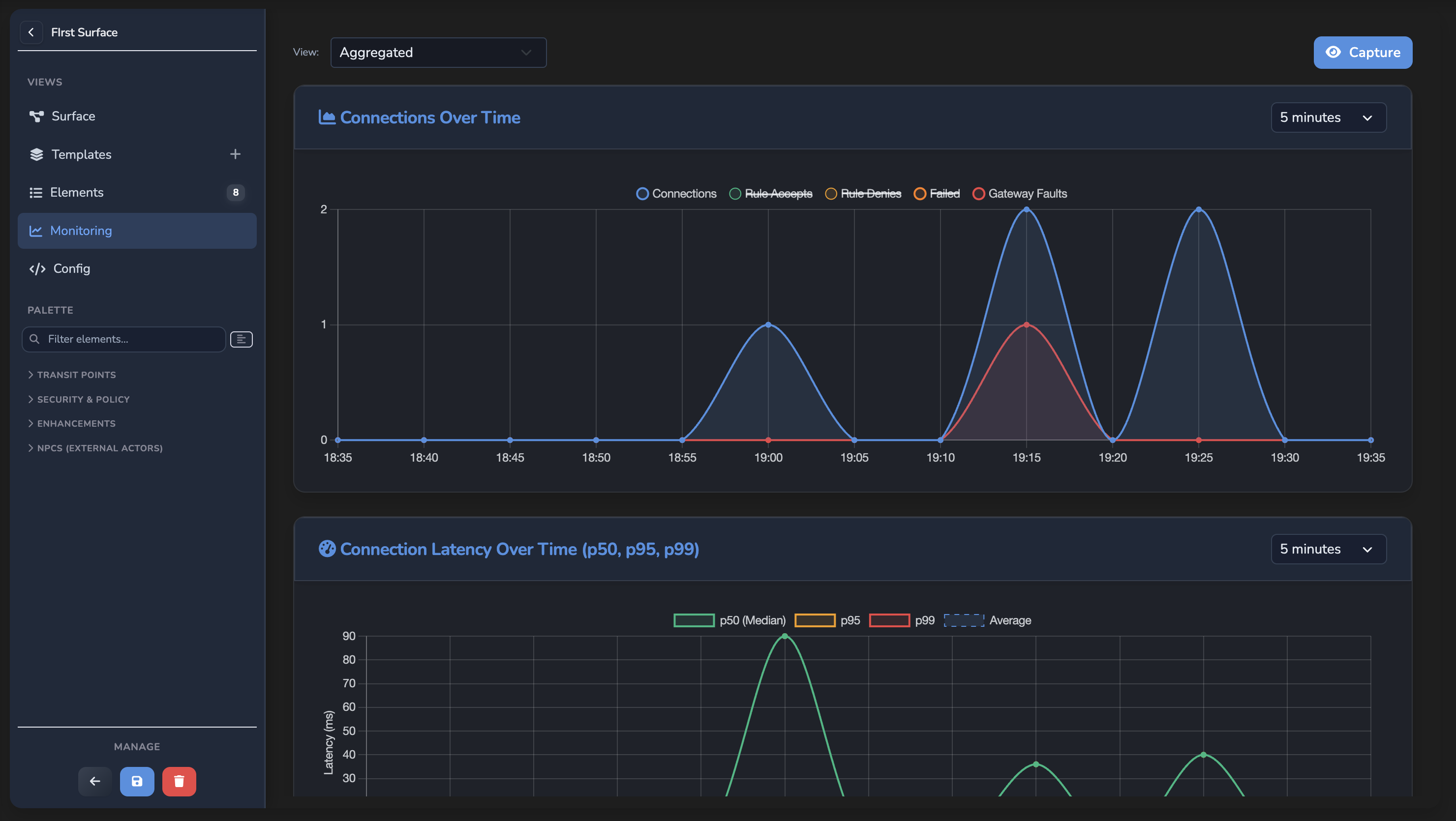Click the eye icon on Capture button
This screenshot has height=821, width=1456.
pos(1333,52)
